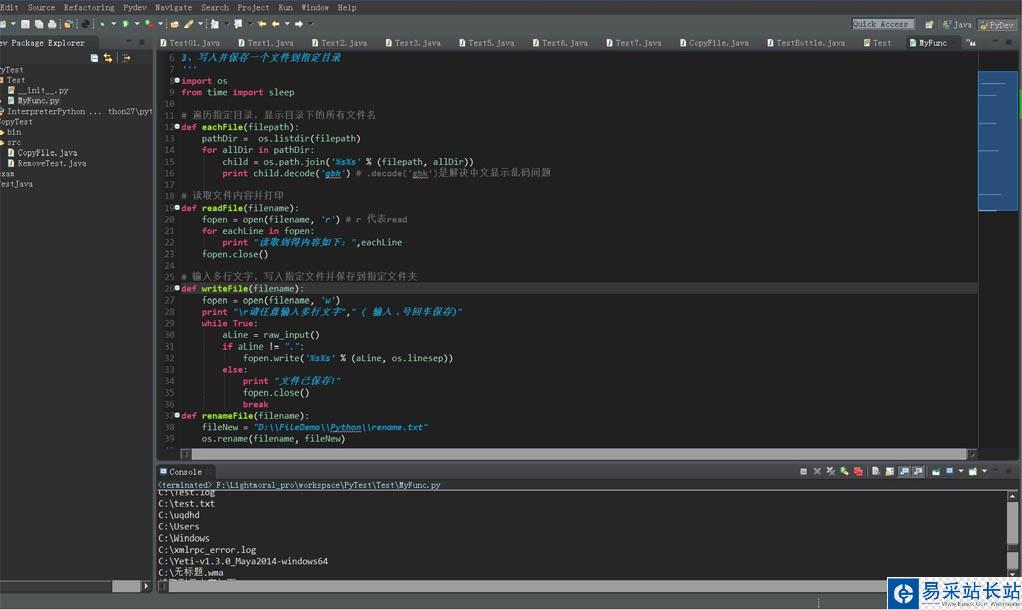Screen dimensions: 1022x610
Task: Click the green Run button in toolbar
Action: (x=125, y=24)
